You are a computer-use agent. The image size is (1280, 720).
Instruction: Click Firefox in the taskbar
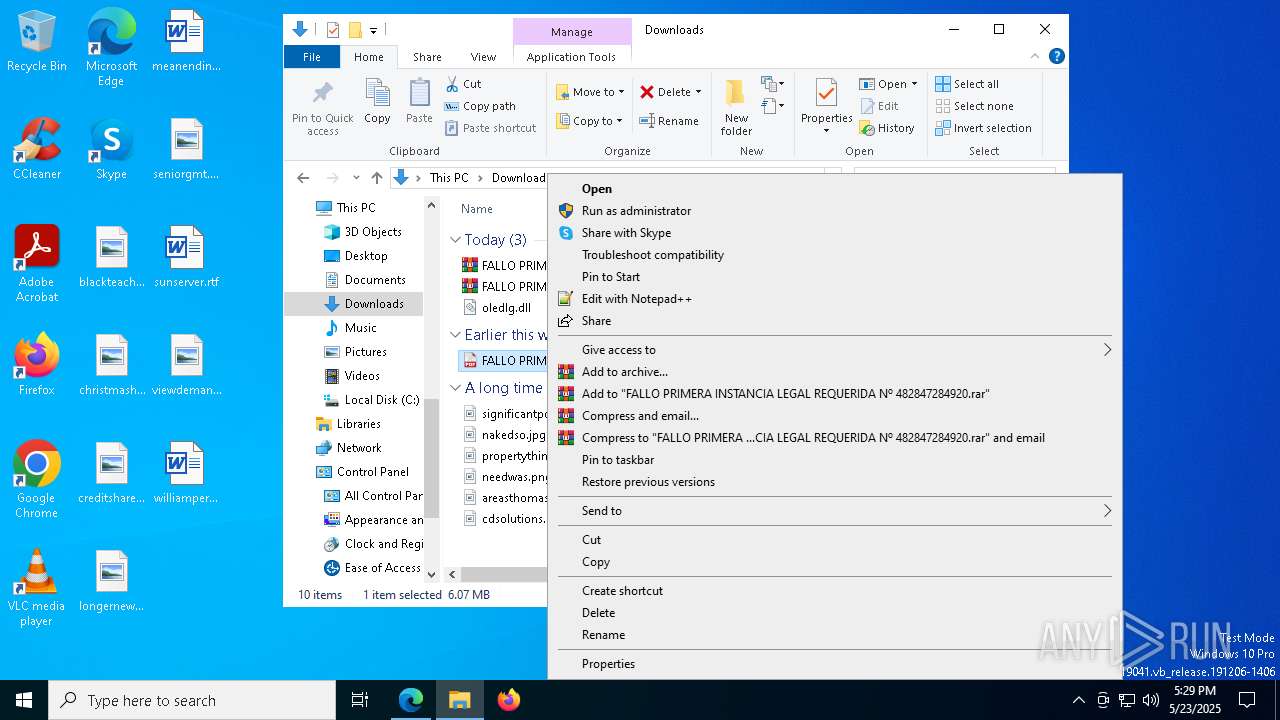[509, 700]
